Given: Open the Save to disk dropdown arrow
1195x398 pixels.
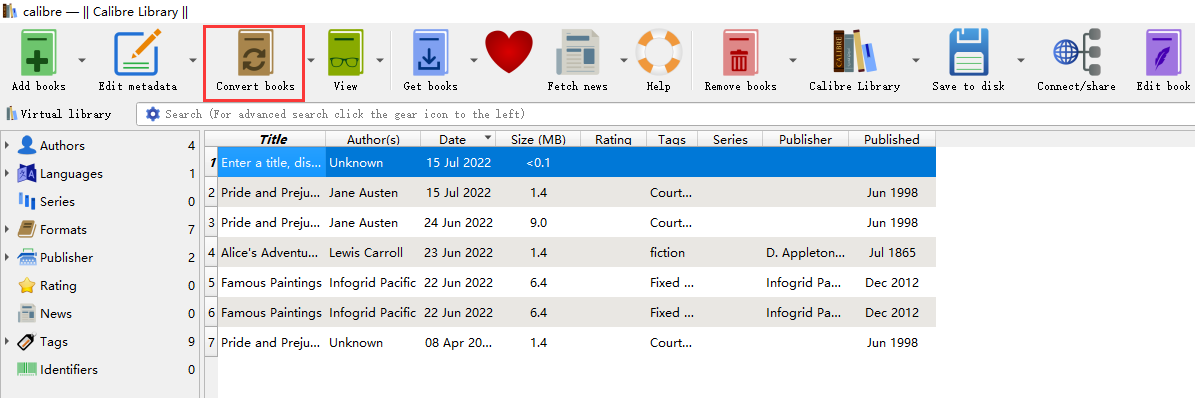Looking at the screenshot, I should pyautogui.click(x=1020, y=59).
